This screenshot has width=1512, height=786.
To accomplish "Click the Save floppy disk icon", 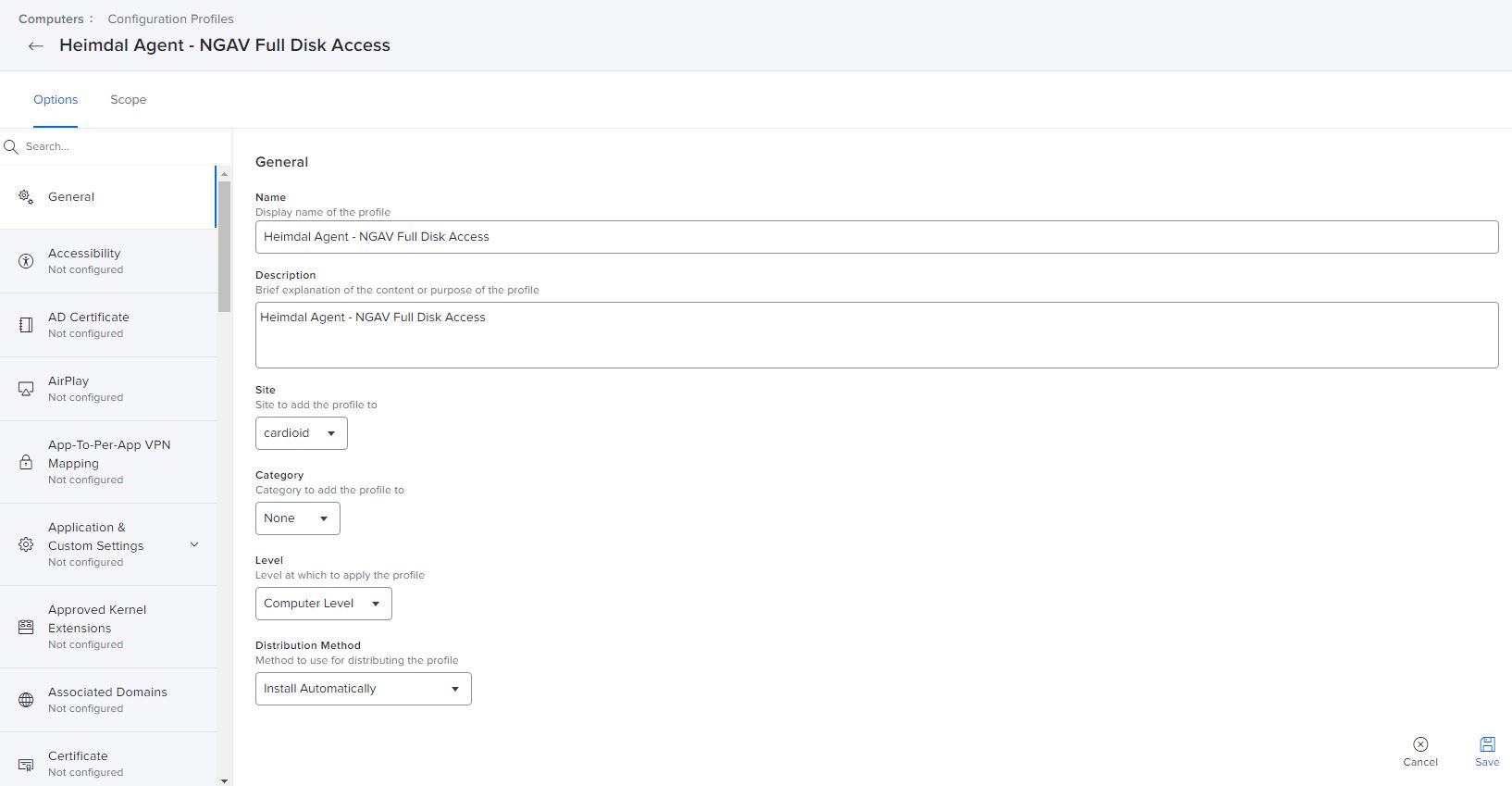I will [1487, 744].
